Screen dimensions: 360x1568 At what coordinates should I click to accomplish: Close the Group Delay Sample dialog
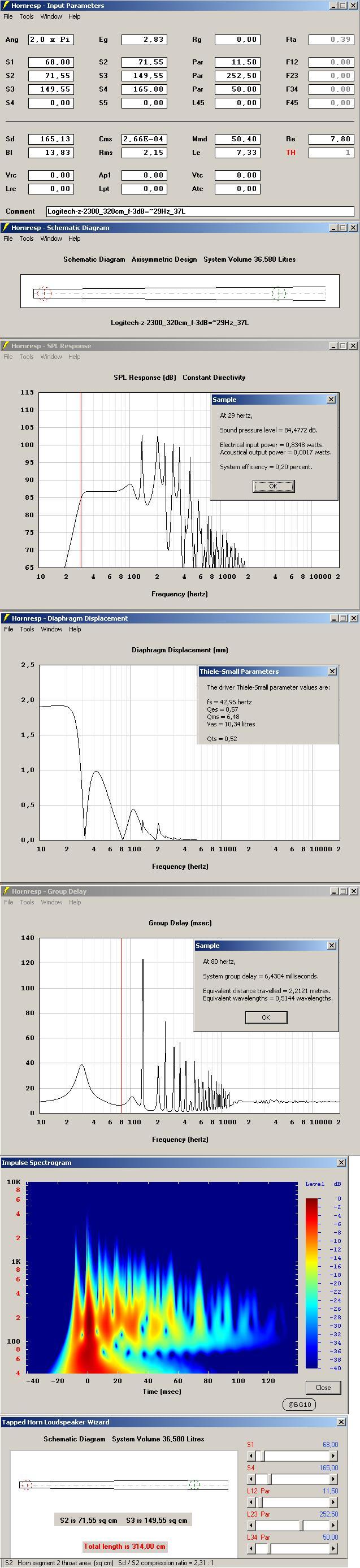tap(331, 945)
